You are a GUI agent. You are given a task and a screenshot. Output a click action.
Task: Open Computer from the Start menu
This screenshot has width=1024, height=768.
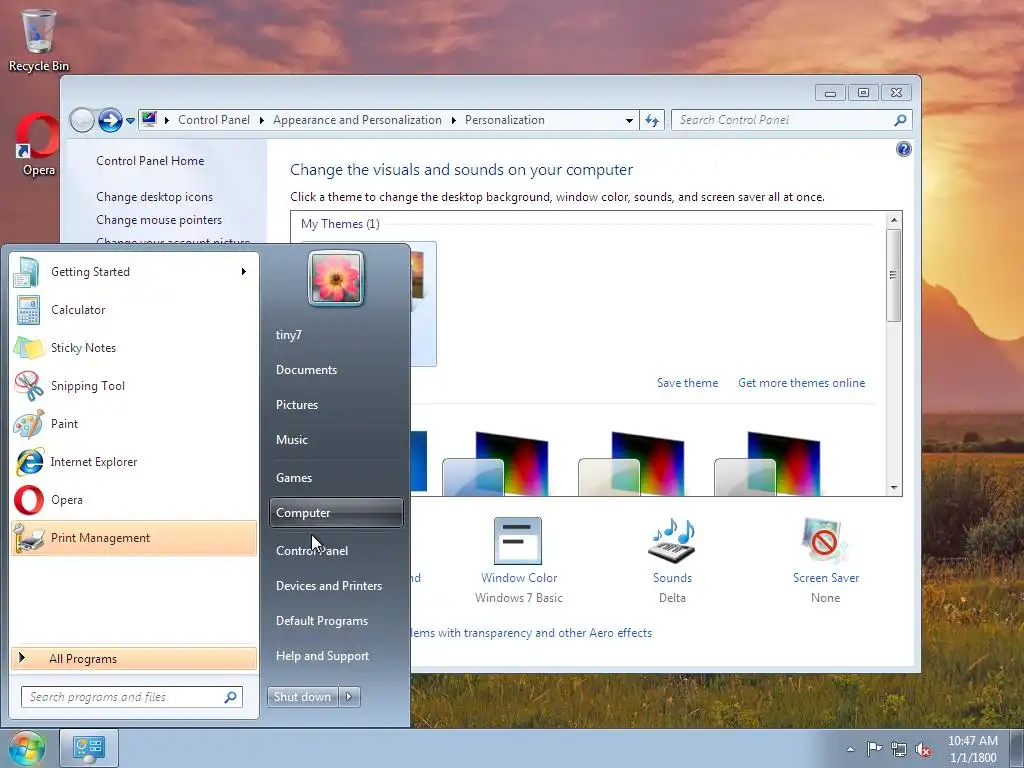click(x=336, y=513)
